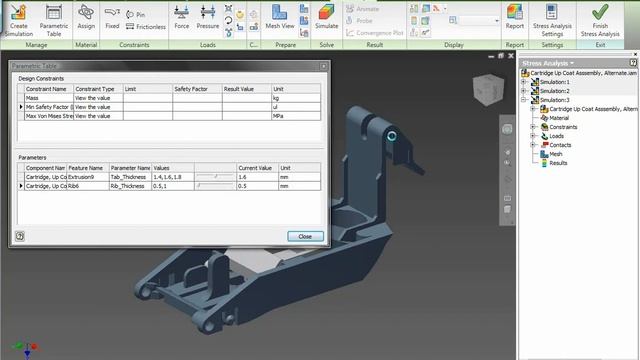The height and width of the screenshot is (360, 640).
Task: Click the Result ribbon panel label
Action: pos(375,45)
